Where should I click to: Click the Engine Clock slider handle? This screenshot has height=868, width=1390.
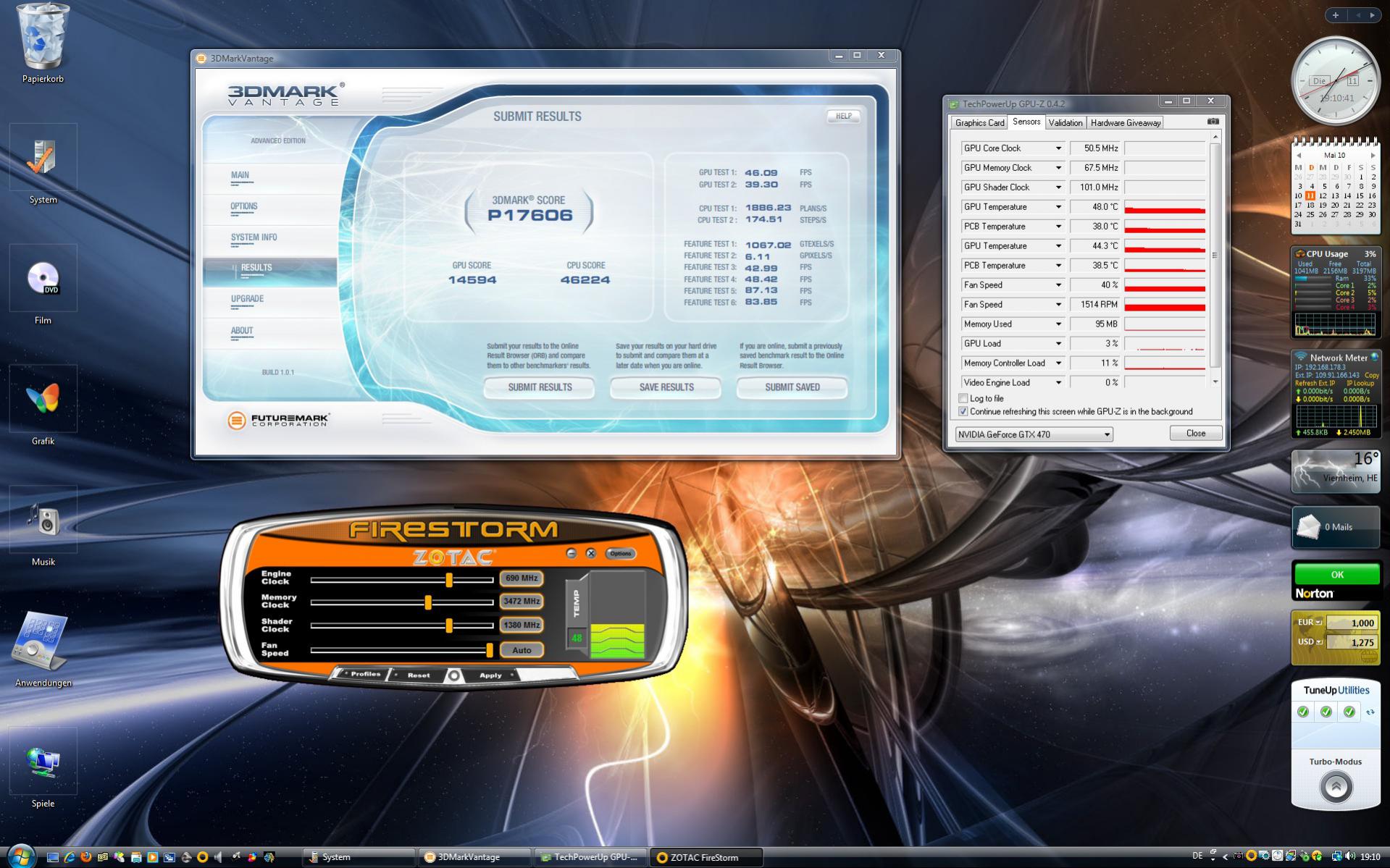[449, 580]
